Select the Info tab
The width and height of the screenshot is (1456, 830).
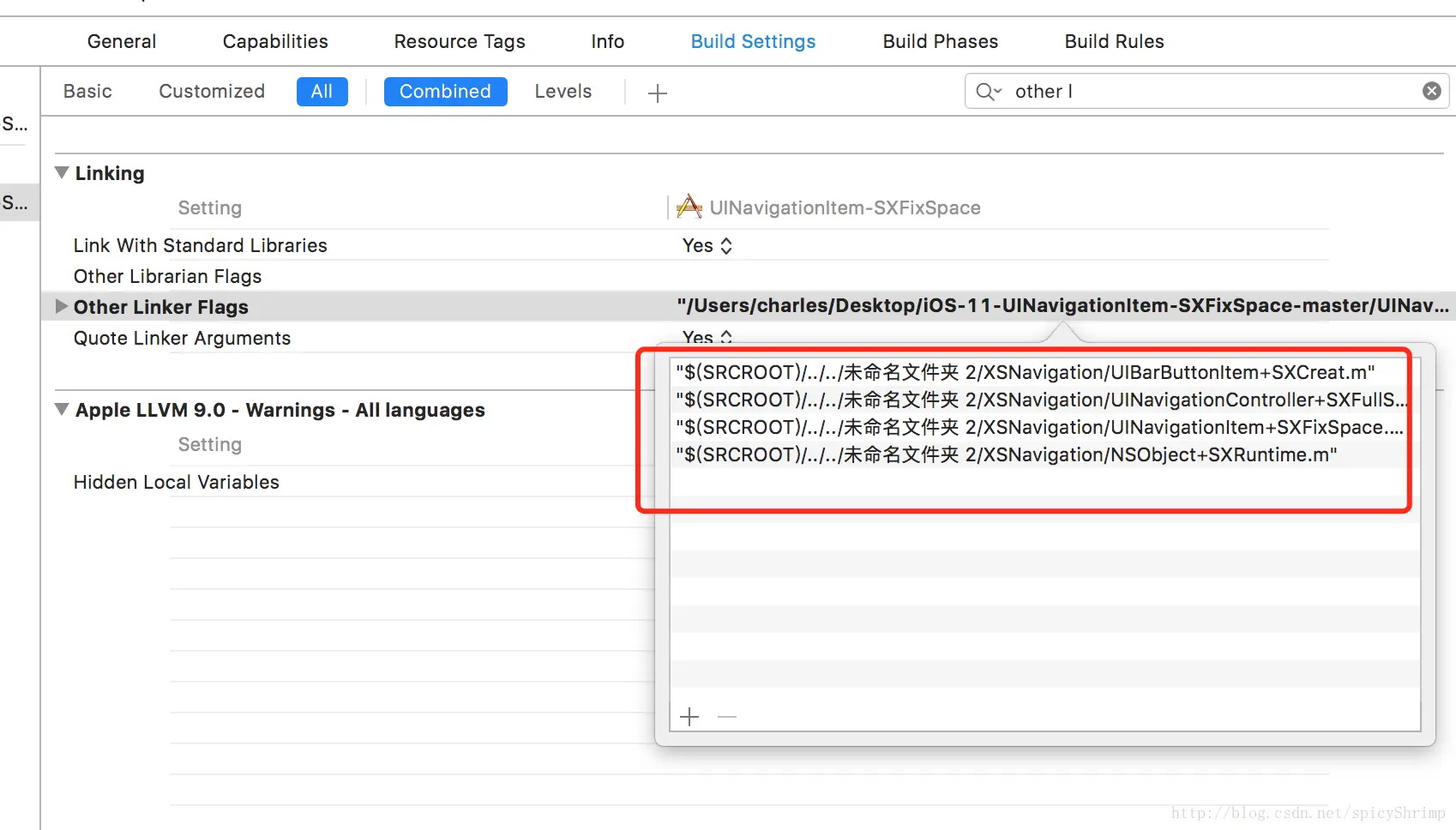tap(608, 41)
